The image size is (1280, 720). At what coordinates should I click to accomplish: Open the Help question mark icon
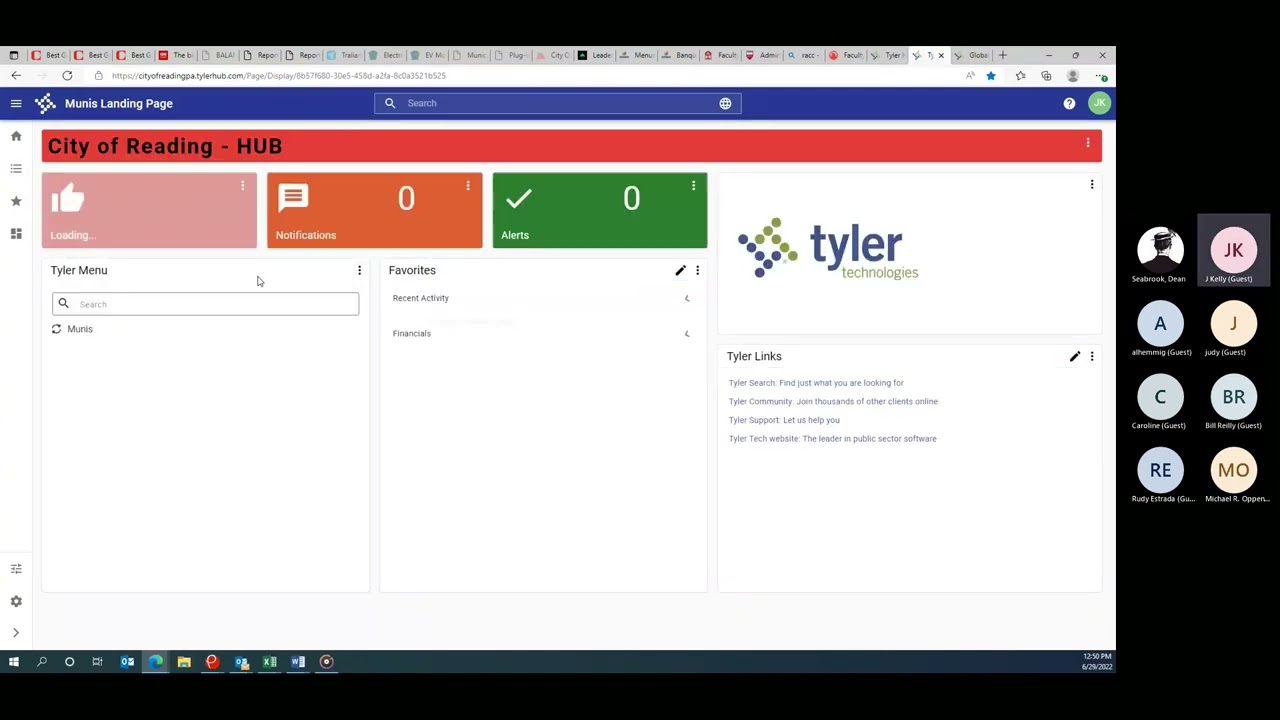click(1069, 103)
